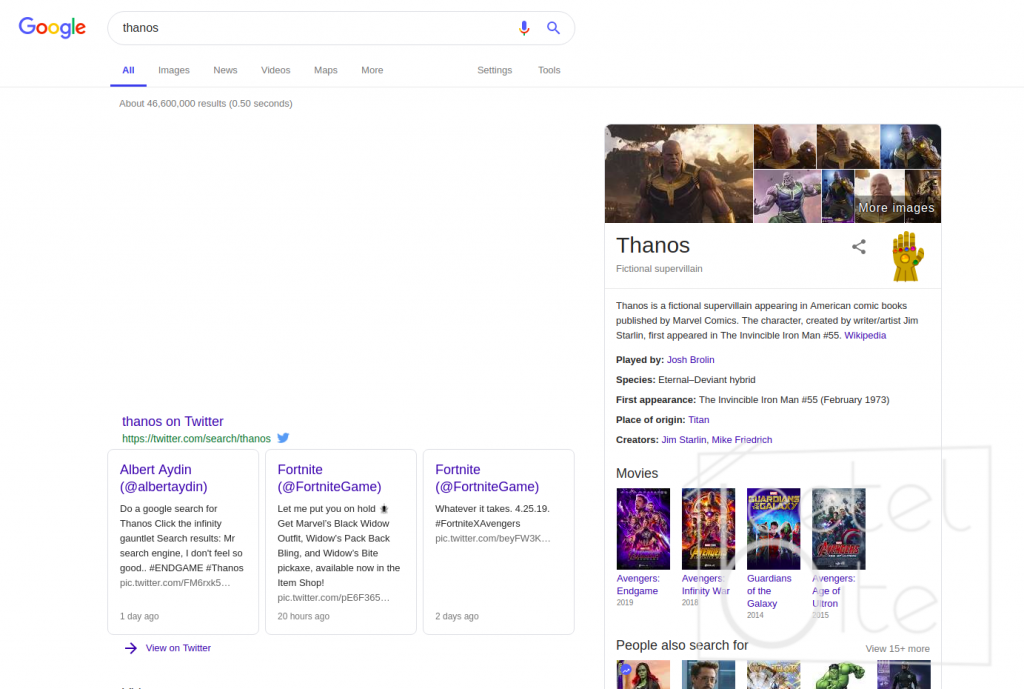Open the large main Thanos image
The height and width of the screenshot is (689, 1024).
coord(679,174)
